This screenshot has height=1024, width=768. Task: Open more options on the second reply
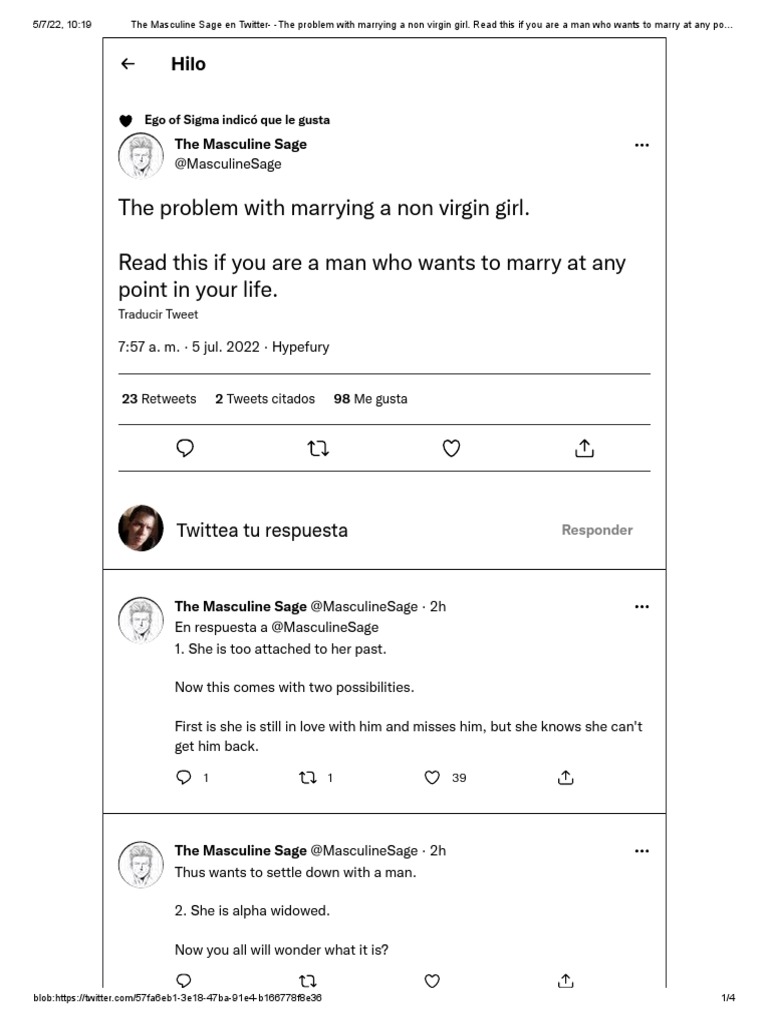point(642,851)
